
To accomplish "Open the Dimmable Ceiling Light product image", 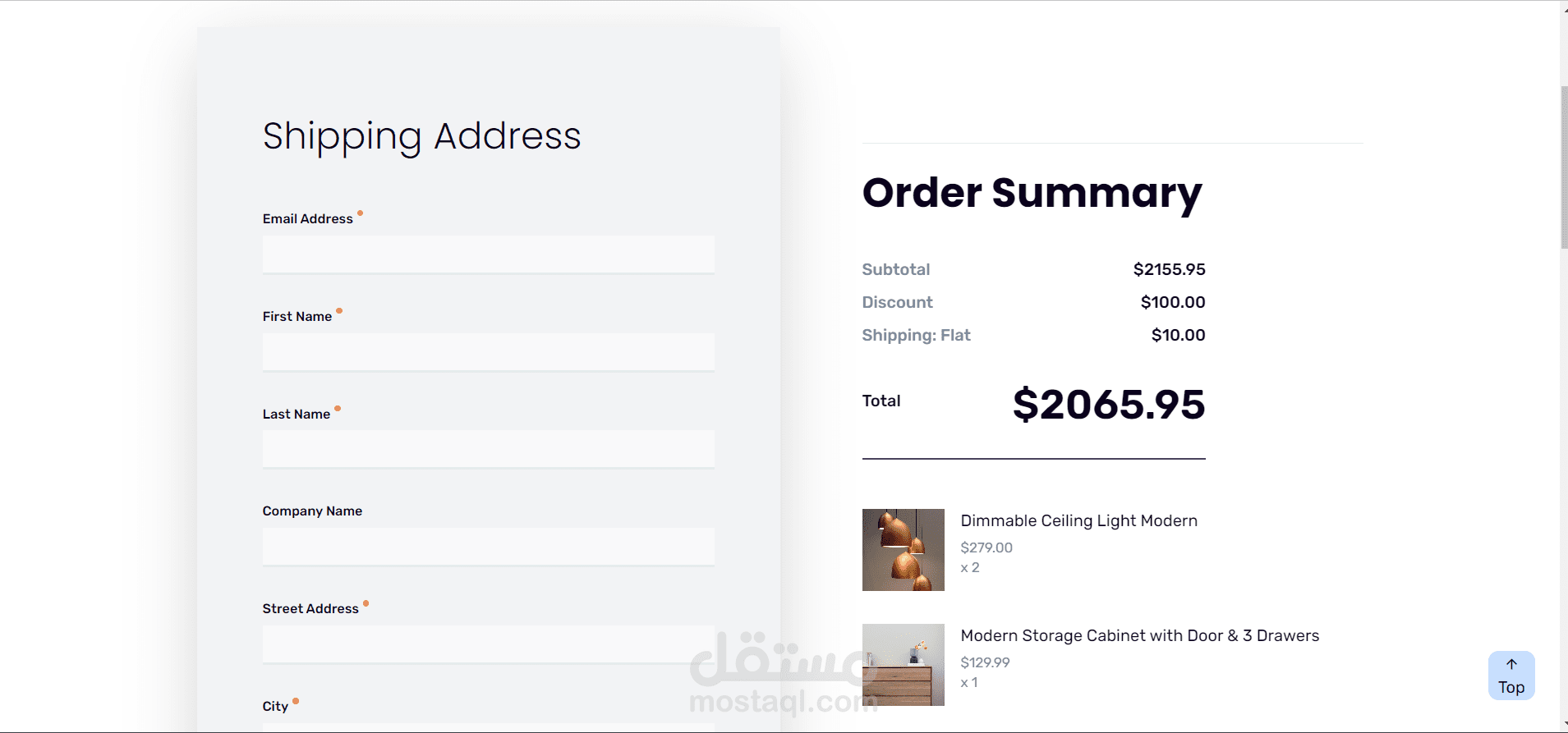I will coord(903,550).
